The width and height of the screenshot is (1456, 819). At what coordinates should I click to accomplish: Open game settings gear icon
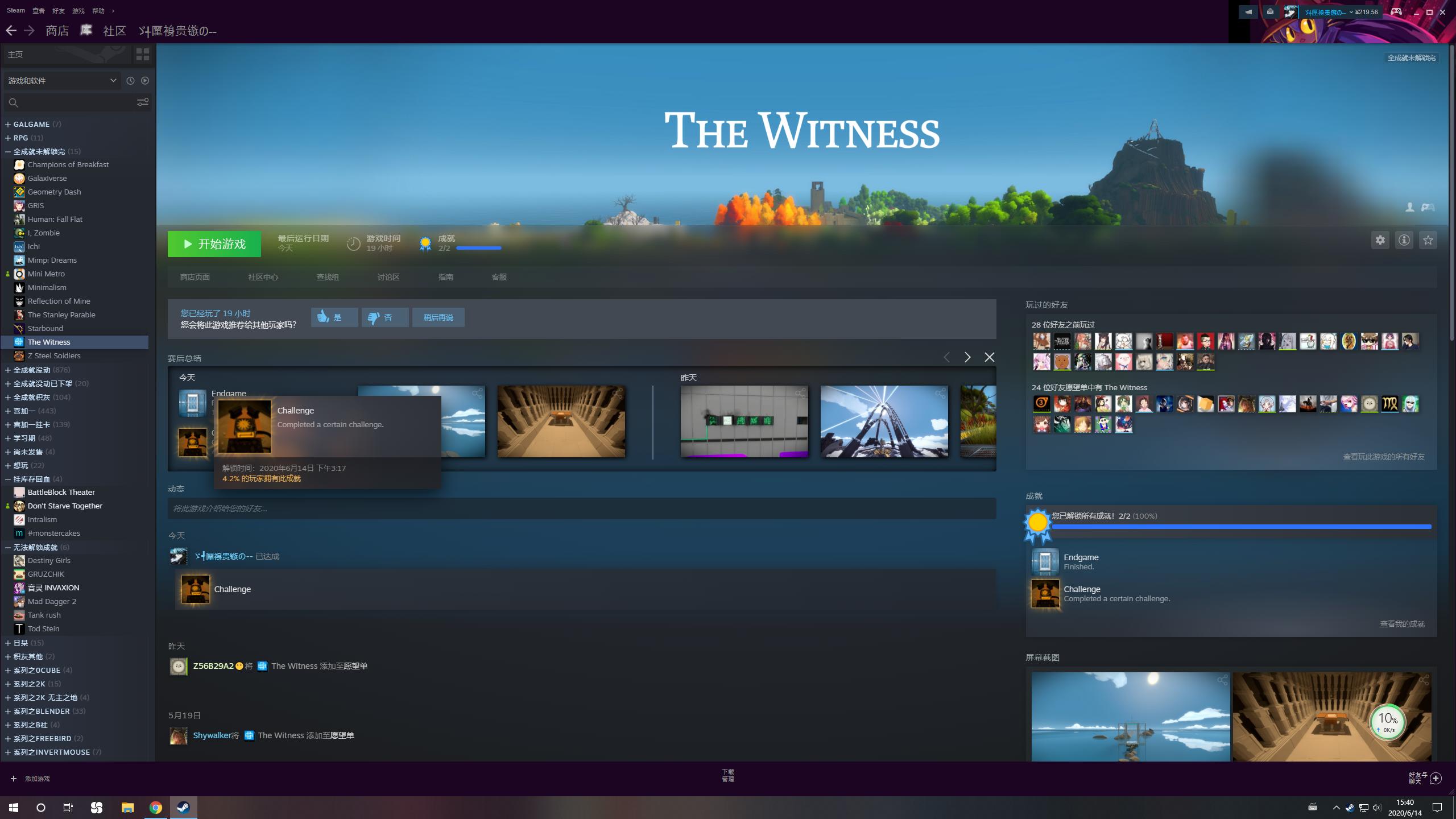[1380, 240]
